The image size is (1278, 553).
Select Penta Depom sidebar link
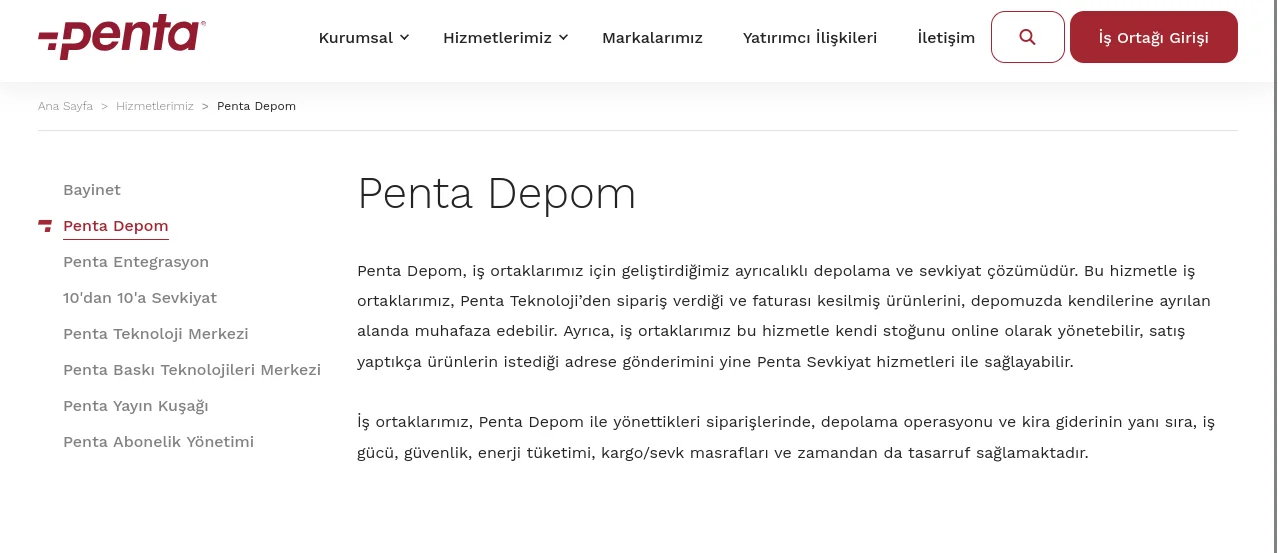point(116,226)
